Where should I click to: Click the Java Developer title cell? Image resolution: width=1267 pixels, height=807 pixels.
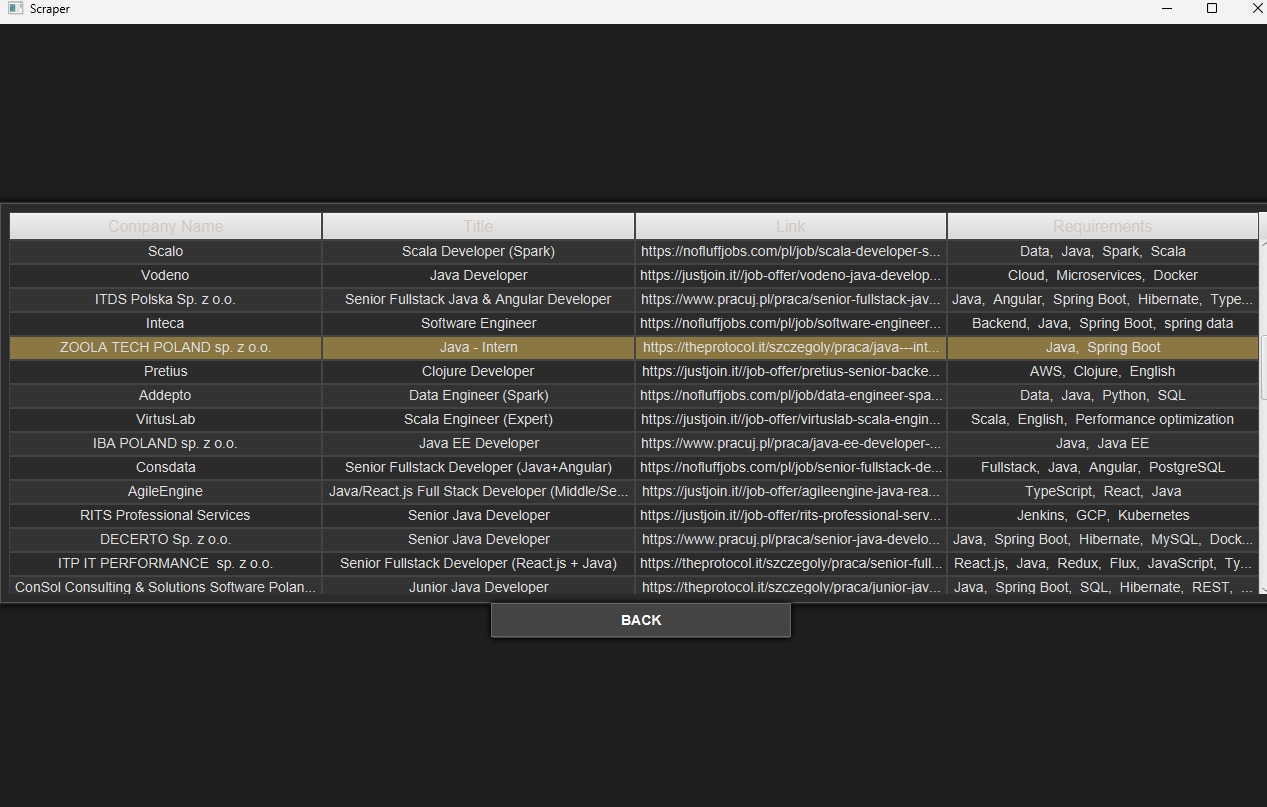478,275
